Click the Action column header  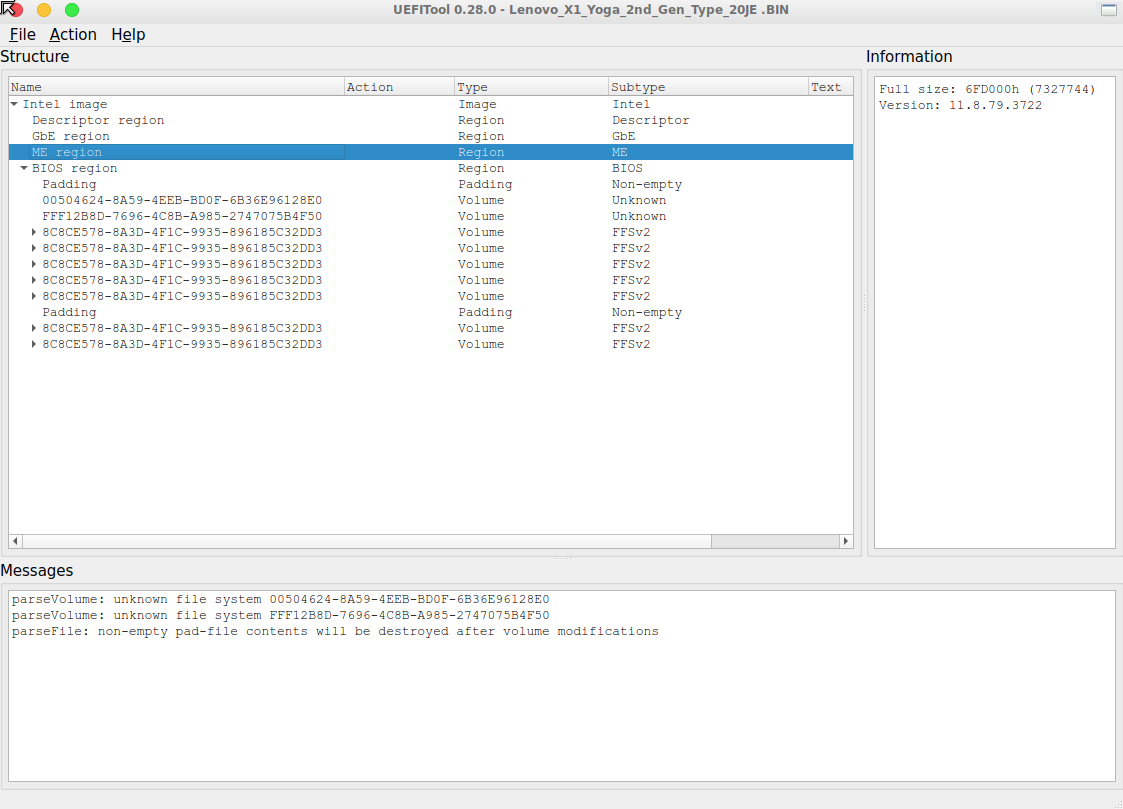pyautogui.click(x=399, y=87)
